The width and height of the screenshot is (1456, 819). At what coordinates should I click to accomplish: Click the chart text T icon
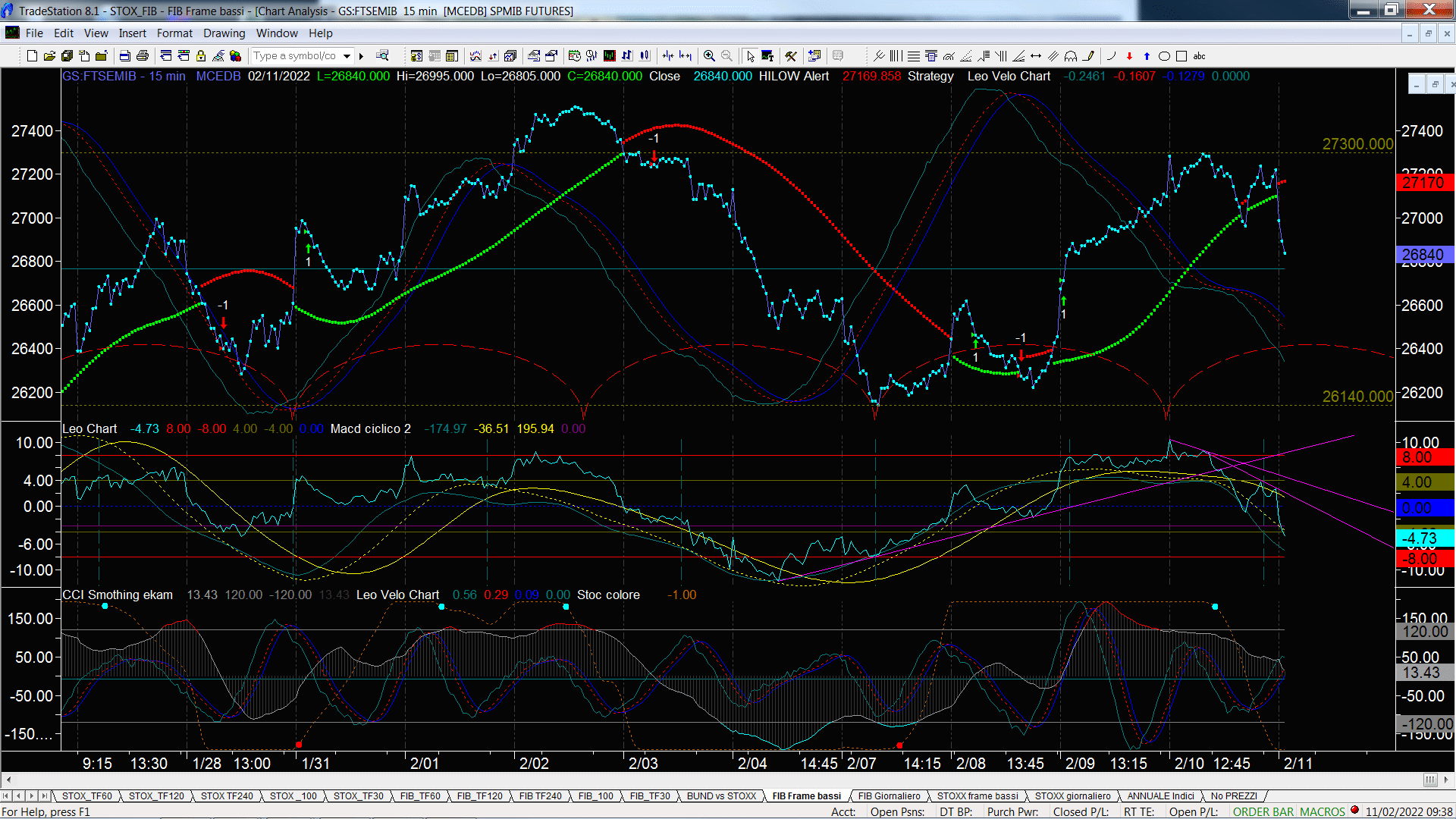767,56
